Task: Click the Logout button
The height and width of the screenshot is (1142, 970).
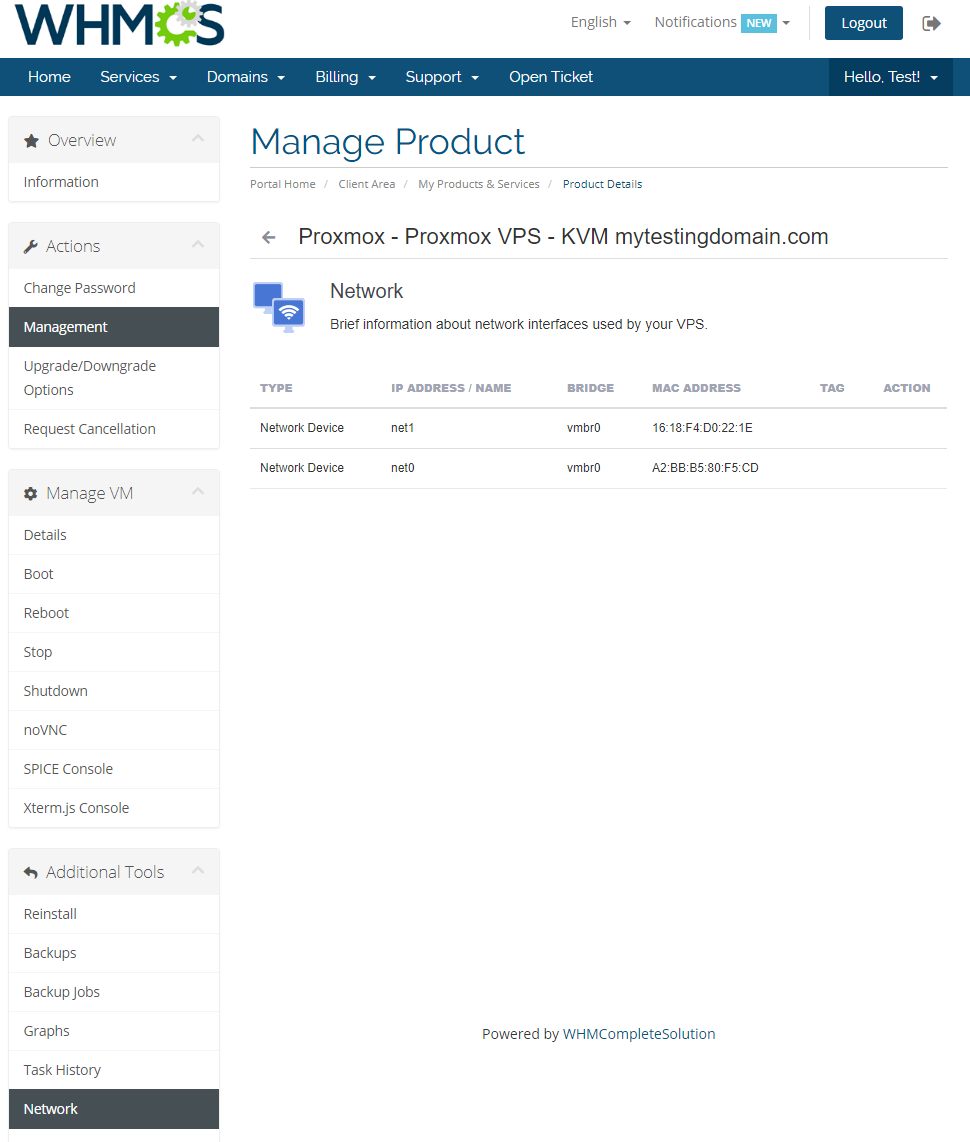Action: tap(864, 23)
